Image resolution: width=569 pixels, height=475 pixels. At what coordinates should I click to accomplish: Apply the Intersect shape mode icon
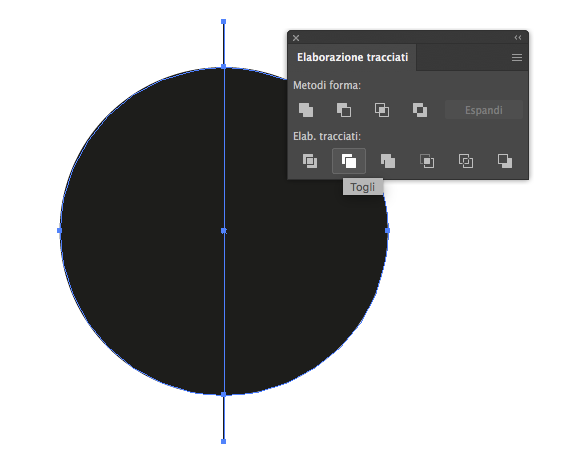pos(382,110)
